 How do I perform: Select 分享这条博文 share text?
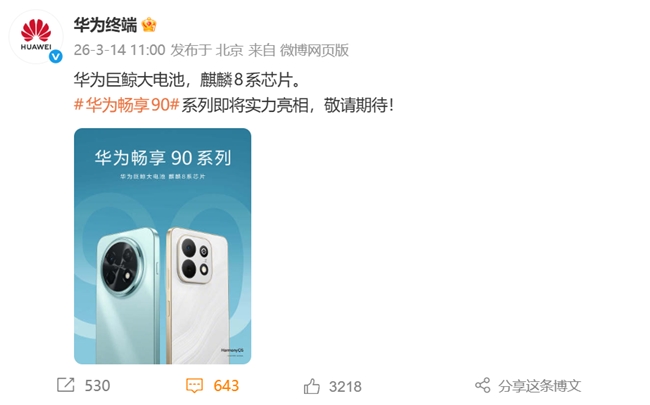click(540, 386)
